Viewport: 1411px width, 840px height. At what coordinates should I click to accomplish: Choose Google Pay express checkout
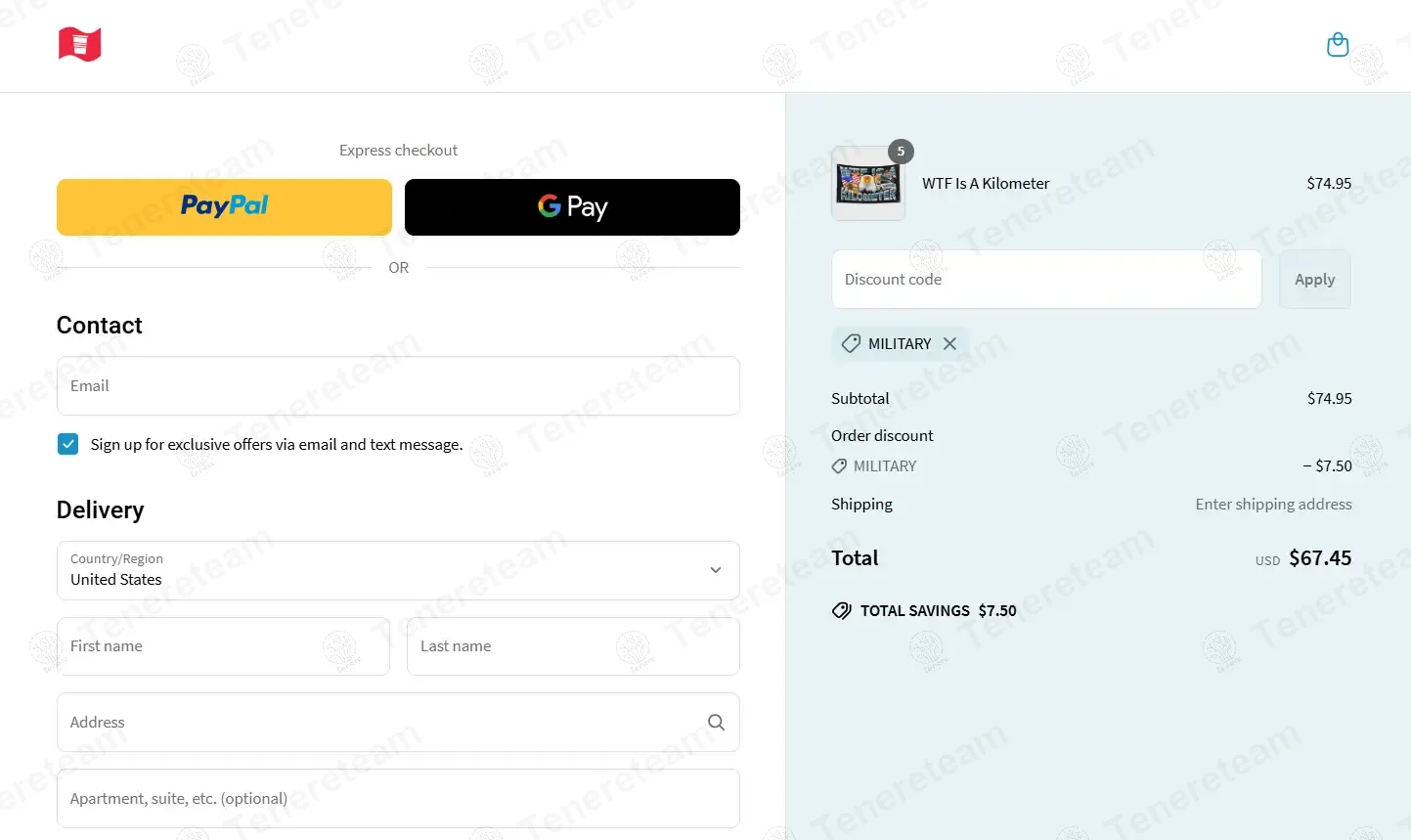572,207
